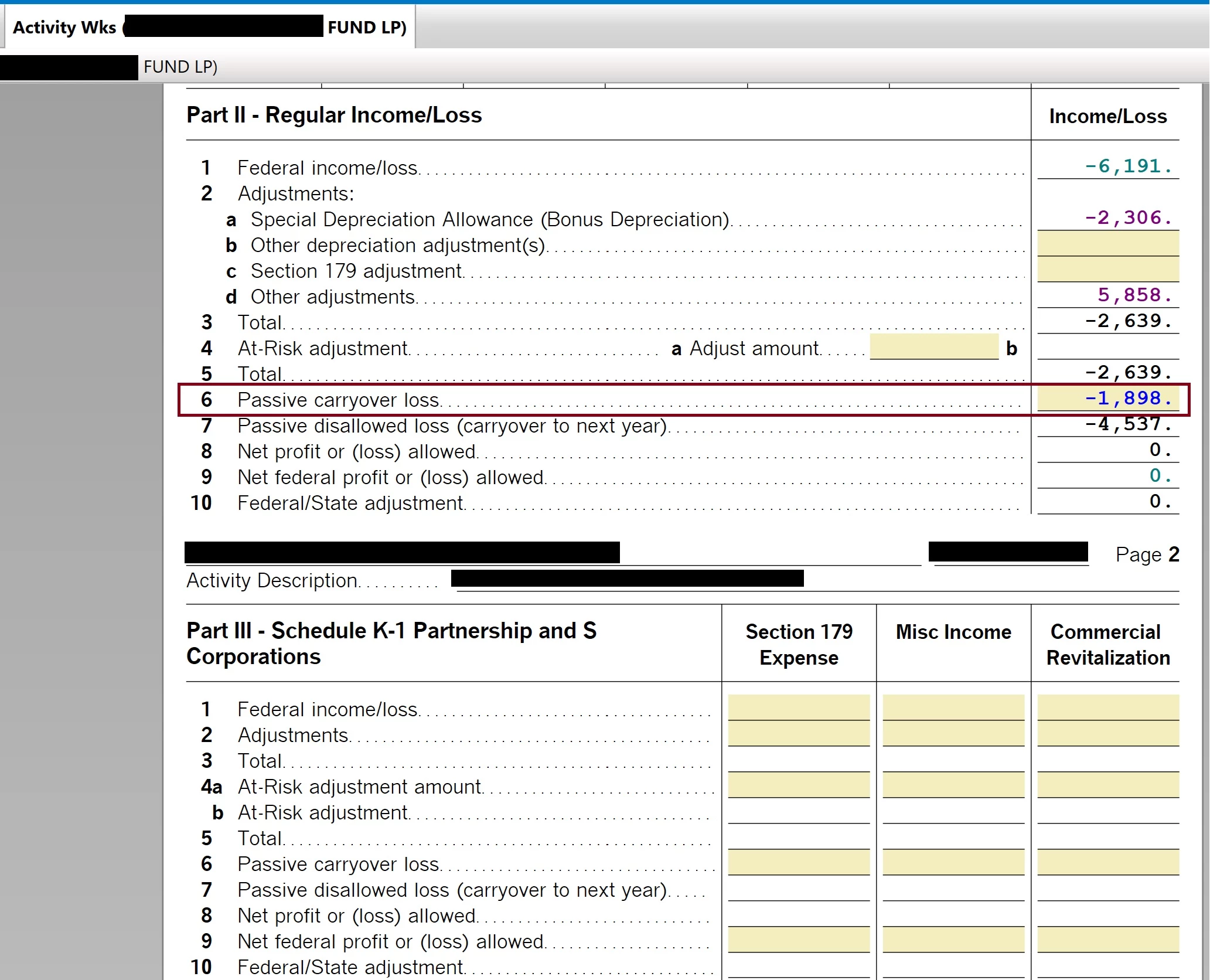Click Passive disallowed loss value -4,537

click(1127, 424)
